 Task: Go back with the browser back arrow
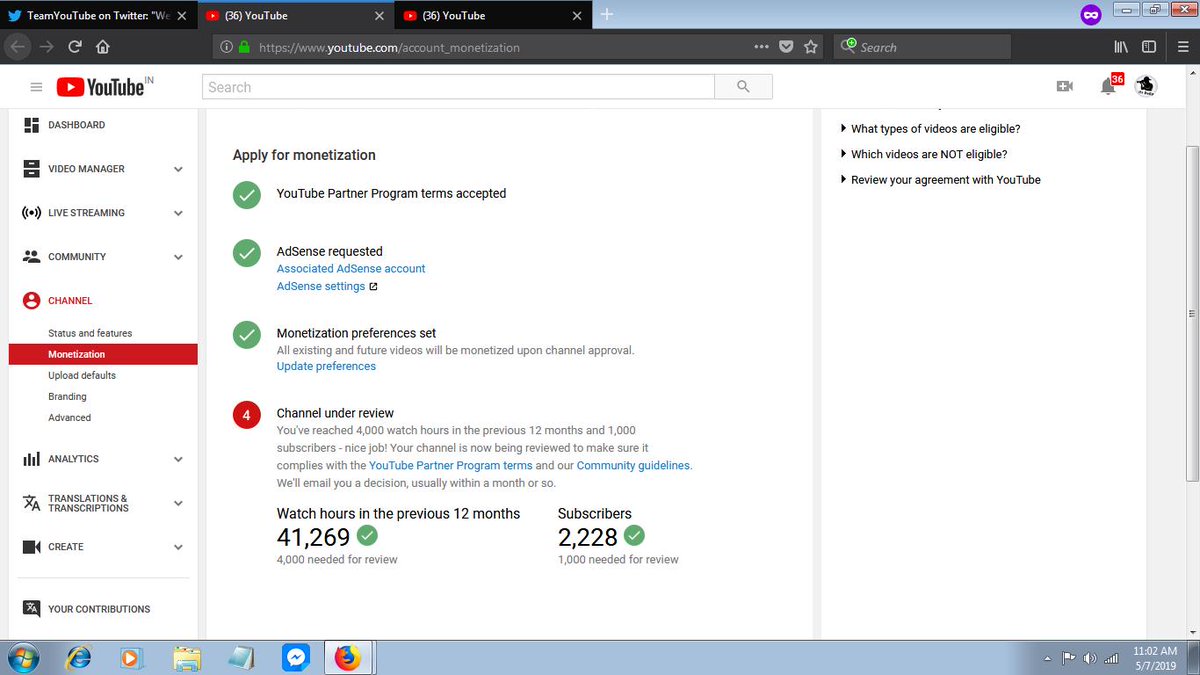point(19,46)
